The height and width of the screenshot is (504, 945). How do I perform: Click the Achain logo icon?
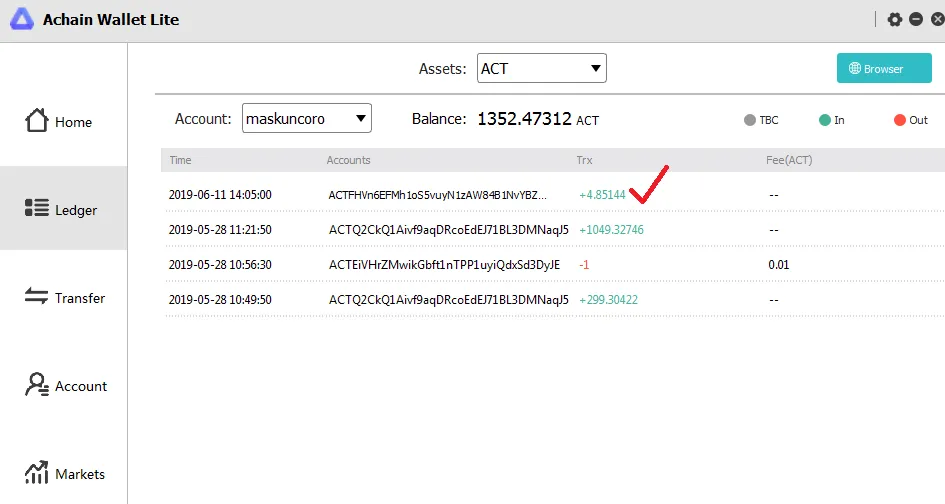tap(22, 19)
